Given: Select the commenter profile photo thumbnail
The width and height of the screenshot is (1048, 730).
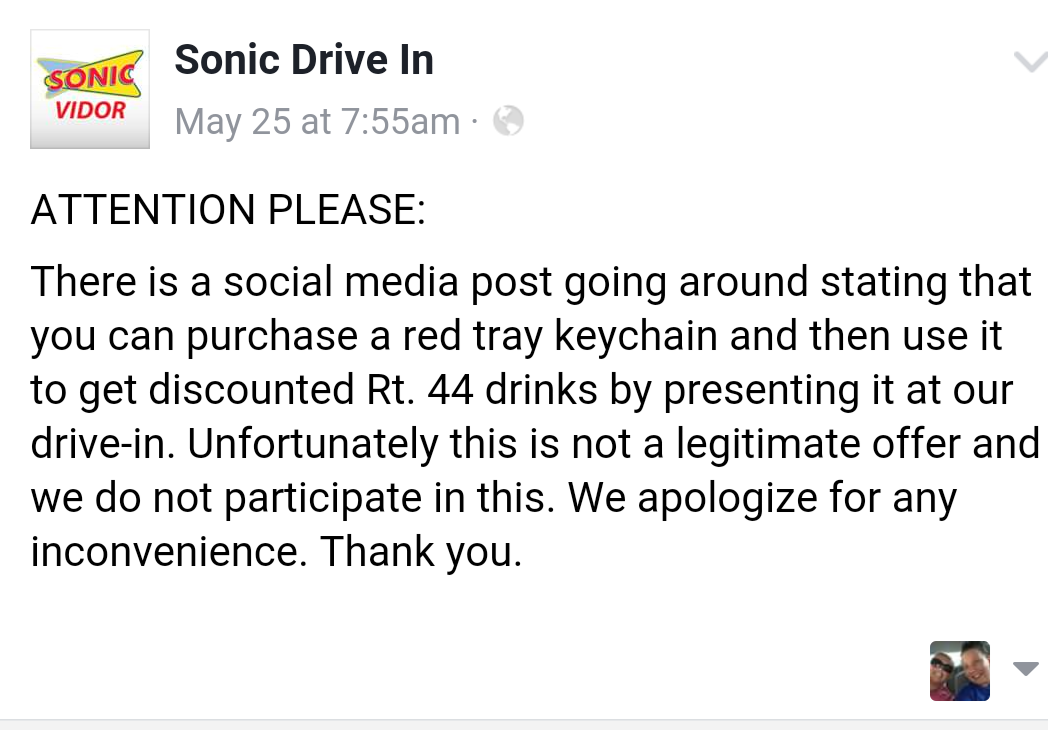Looking at the screenshot, I should (x=960, y=671).
